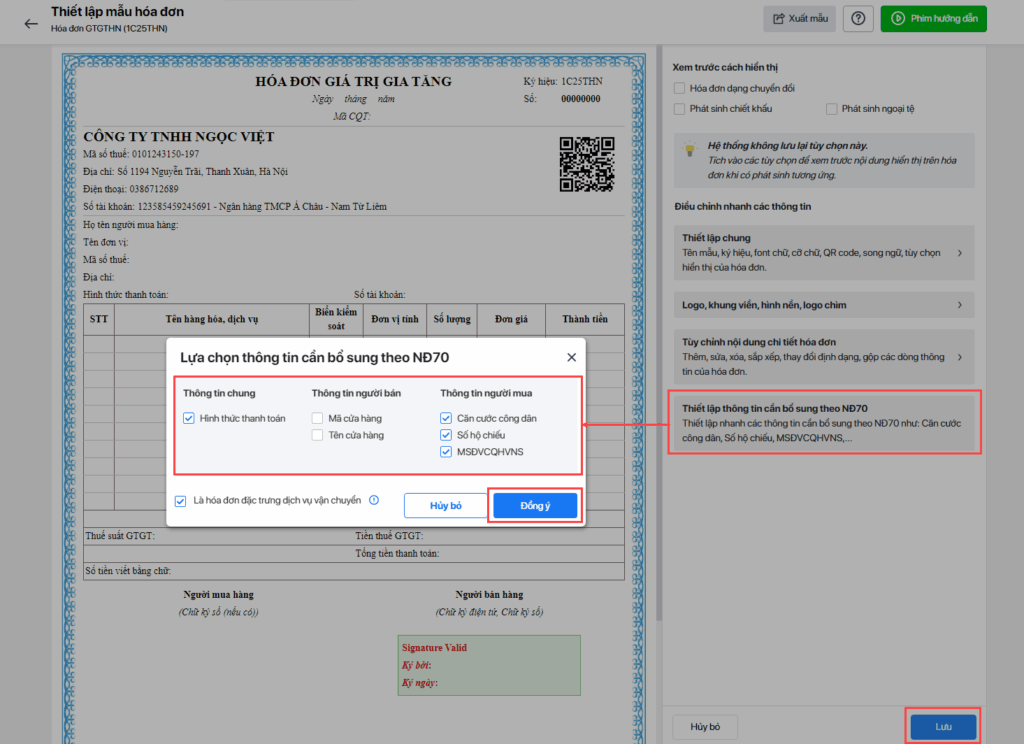Click info icon beside dịch vụ vận chuyển
Viewport: 1024px width, 744px height.
coord(374,500)
